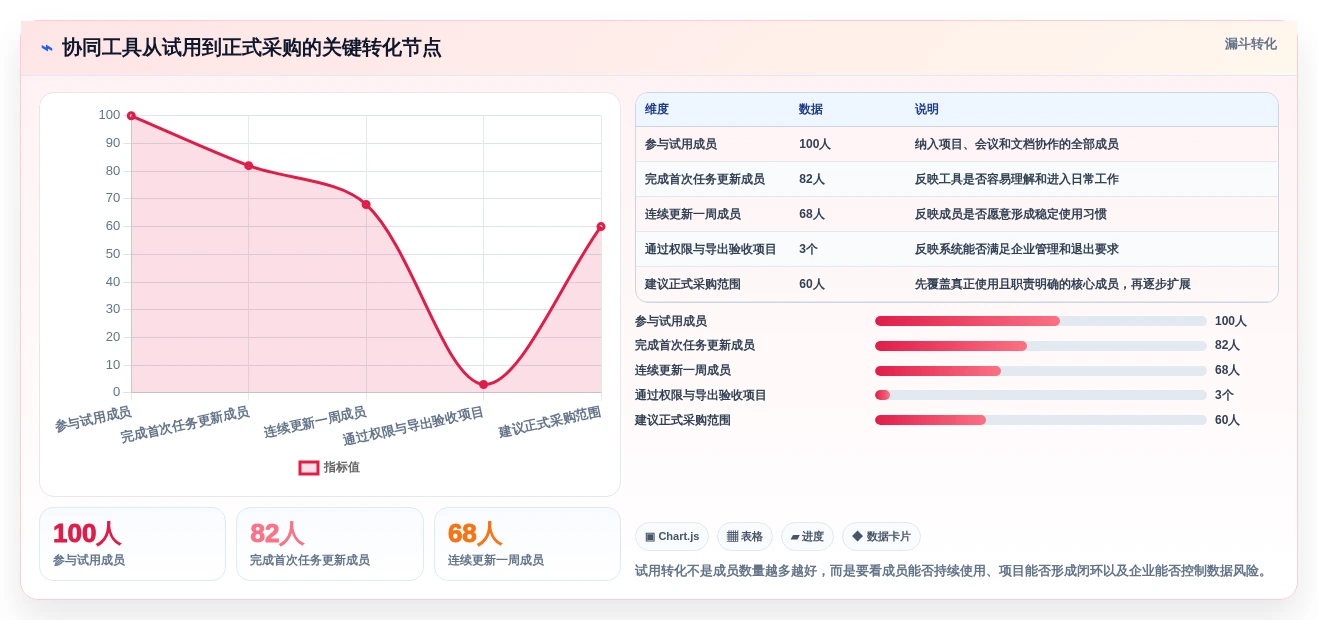The width and height of the screenshot is (1318, 620).
Task: Select the 进度 chip
Action: (x=807, y=537)
